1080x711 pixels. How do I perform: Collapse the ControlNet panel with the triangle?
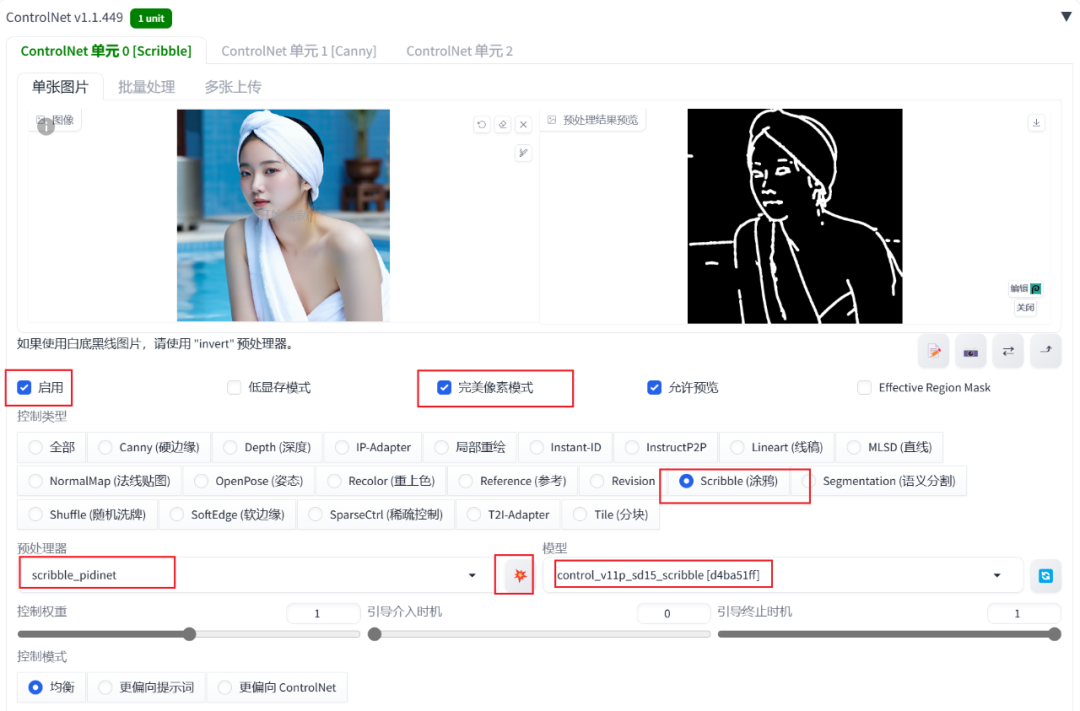pos(1066,17)
